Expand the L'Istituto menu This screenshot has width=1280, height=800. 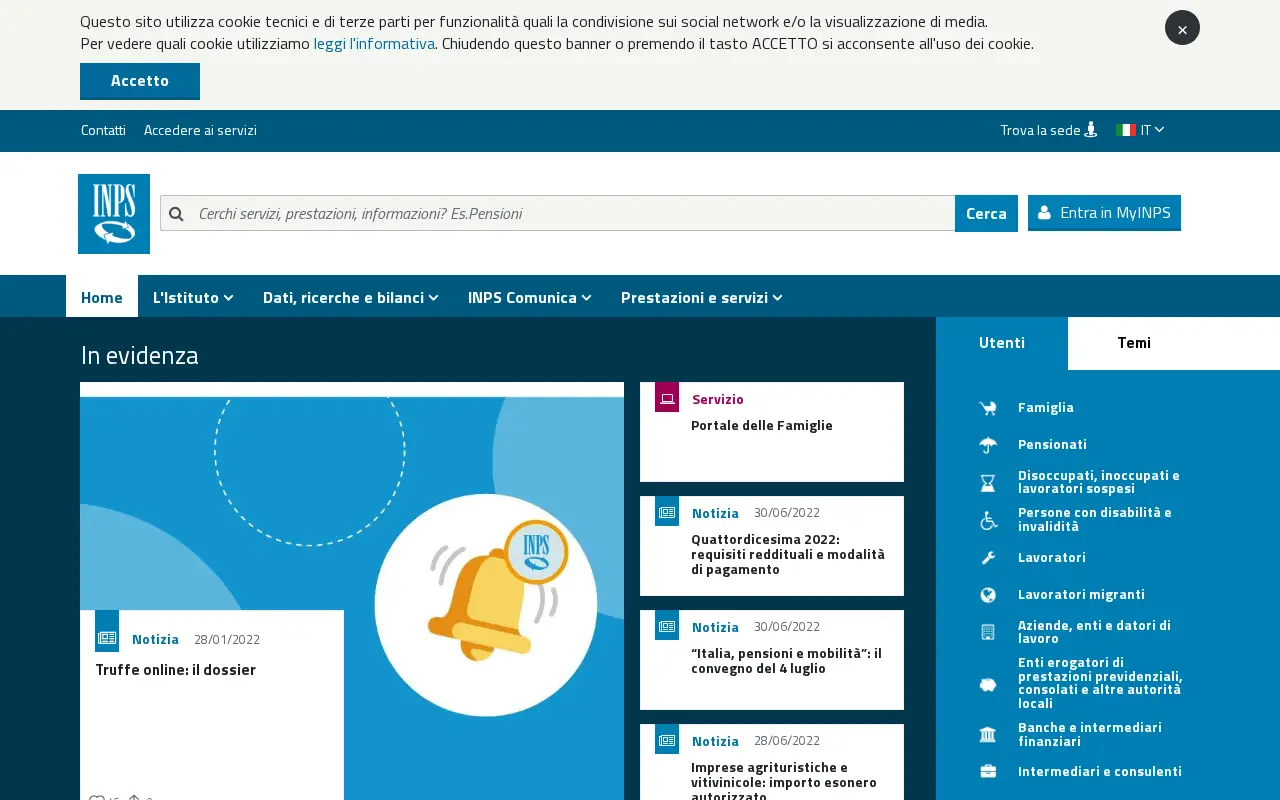tap(193, 297)
